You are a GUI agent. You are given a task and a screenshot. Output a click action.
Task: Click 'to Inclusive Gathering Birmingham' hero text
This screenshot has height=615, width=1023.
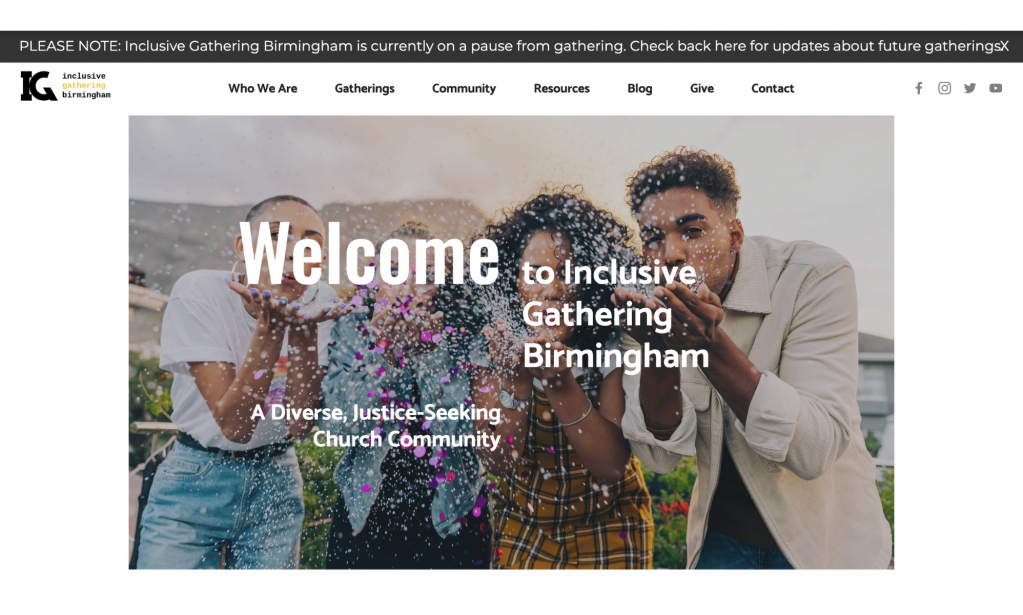pos(615,314)
